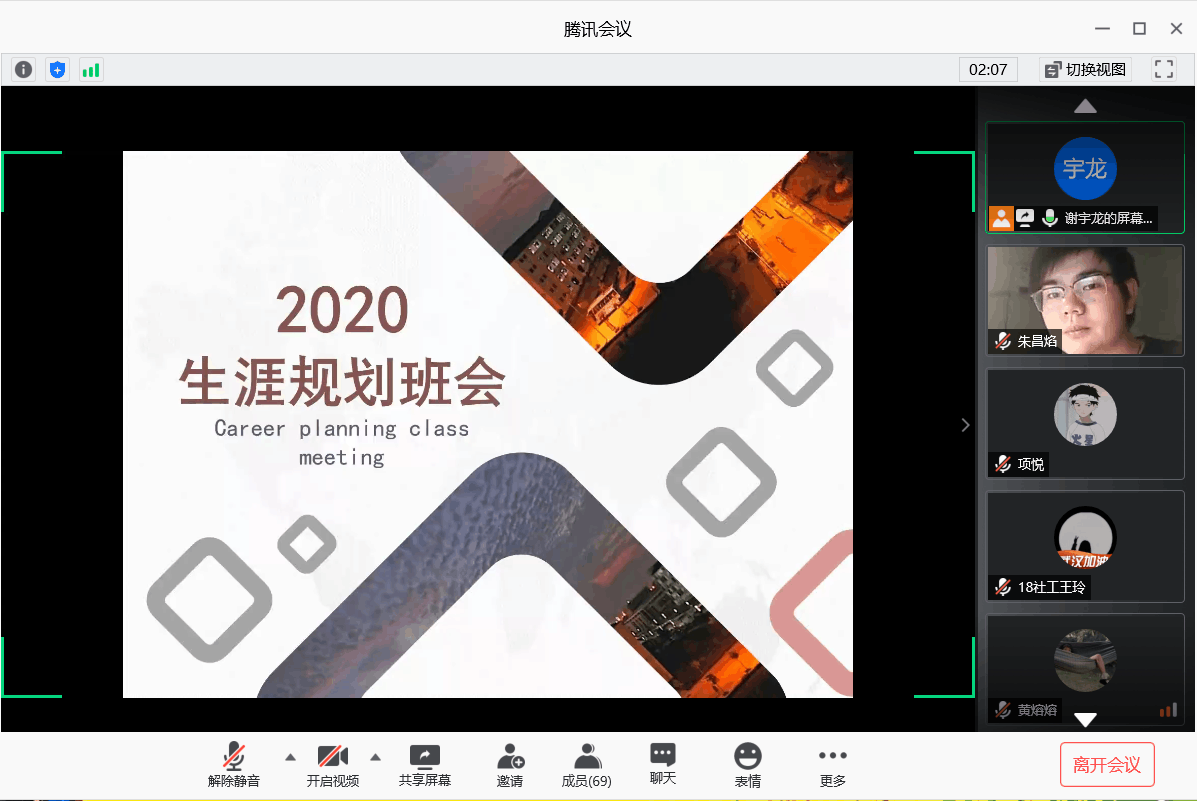This screenshot has height=801, width=1197.
Task: Open the 表情 emoji reactions
Action: [x=747, y=765]
